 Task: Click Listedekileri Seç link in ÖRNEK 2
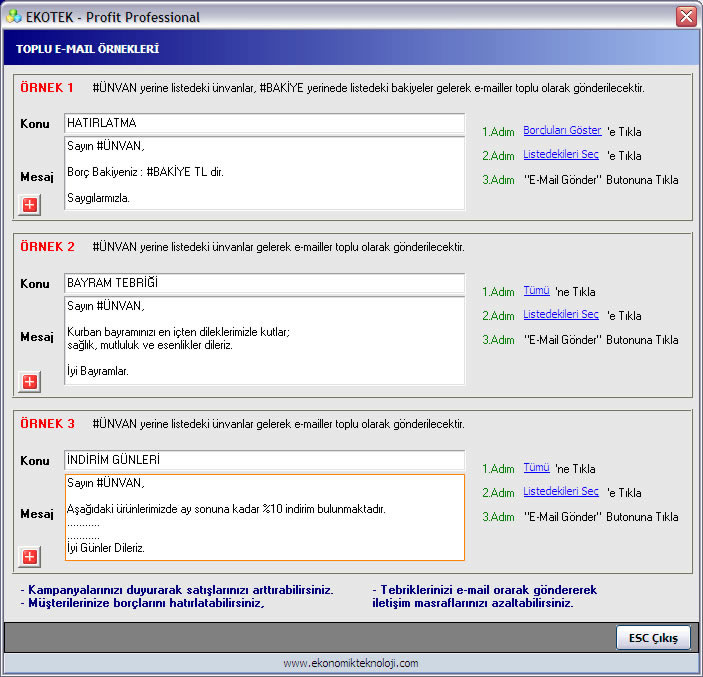pos(561,315)
